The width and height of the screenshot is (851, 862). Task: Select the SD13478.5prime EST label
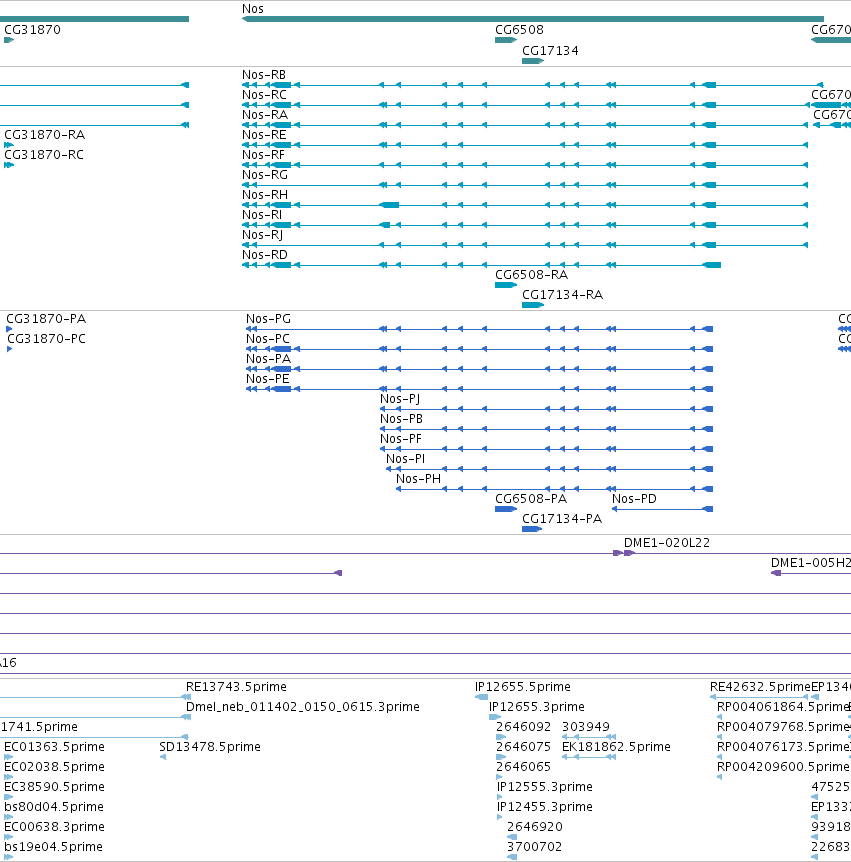click(x=209, y=747)
